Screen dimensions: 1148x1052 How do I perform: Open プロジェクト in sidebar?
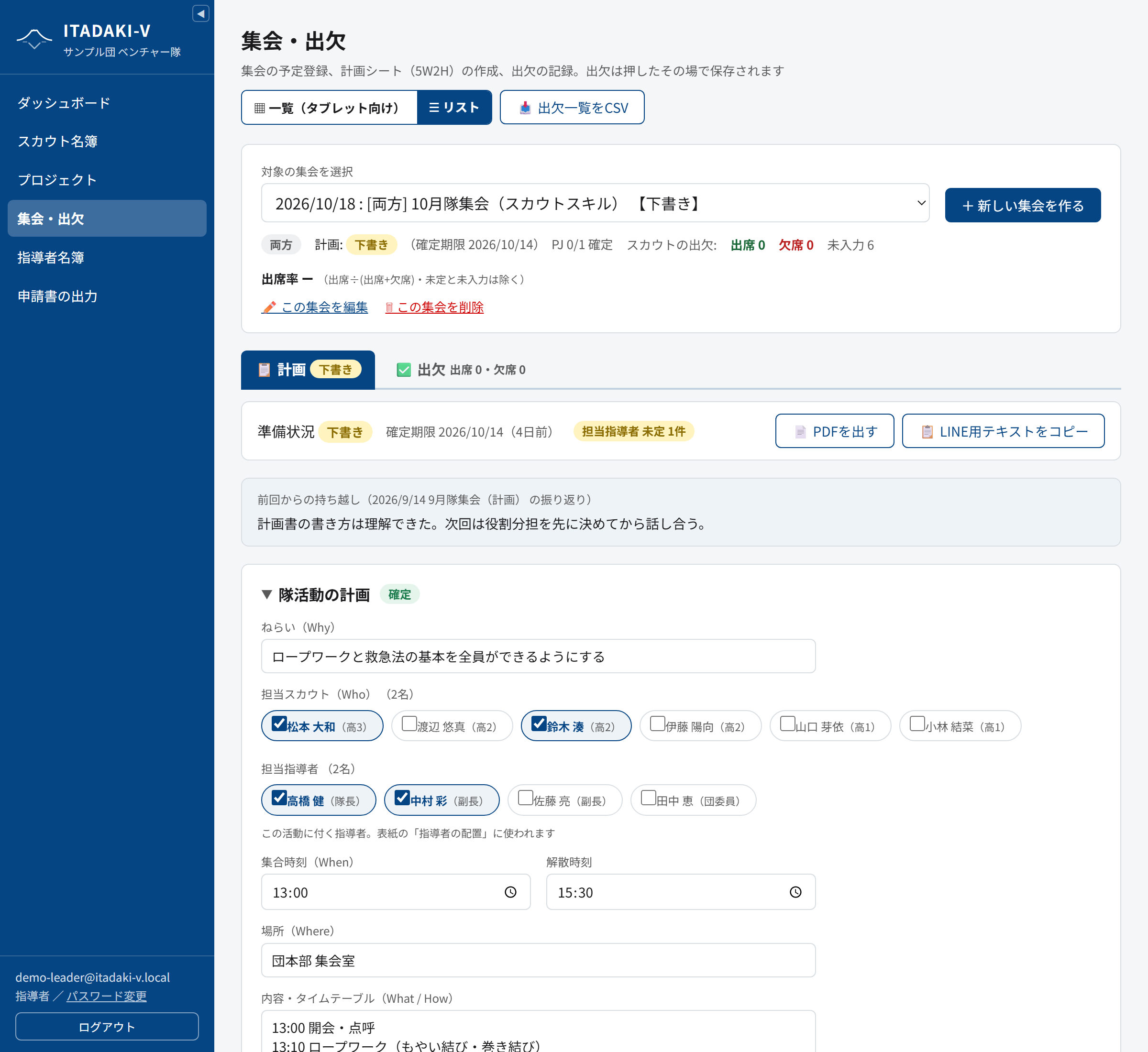click(x=107, y=180)
